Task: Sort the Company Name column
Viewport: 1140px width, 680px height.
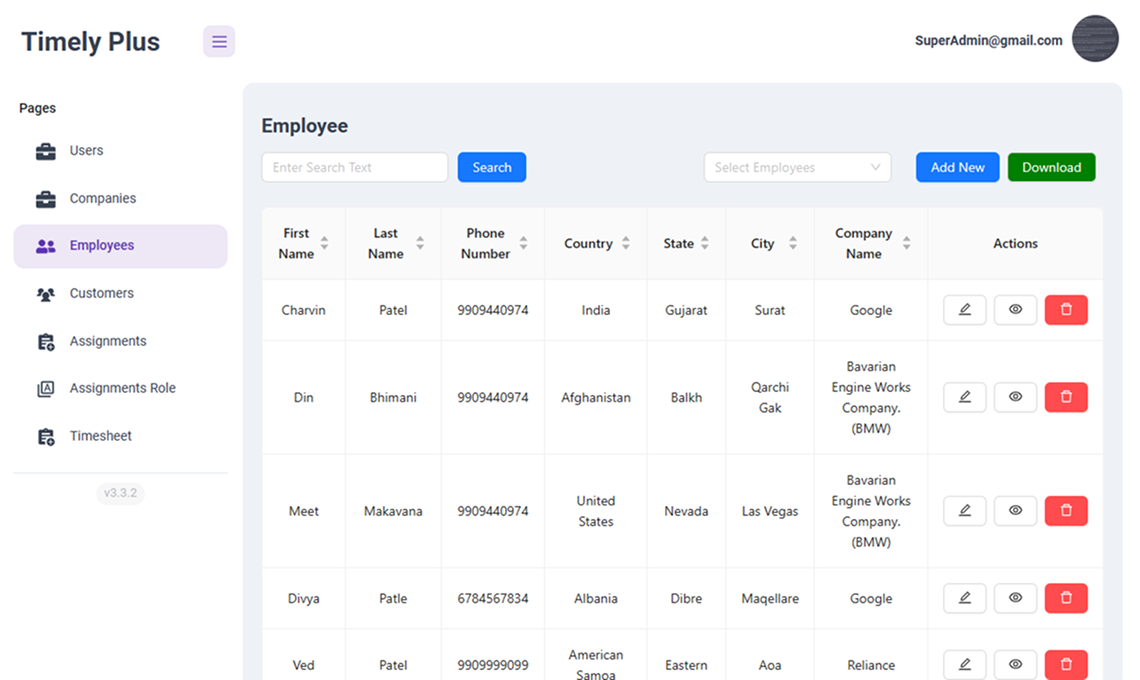Action: pyautogui.click(x=906, y=243)
